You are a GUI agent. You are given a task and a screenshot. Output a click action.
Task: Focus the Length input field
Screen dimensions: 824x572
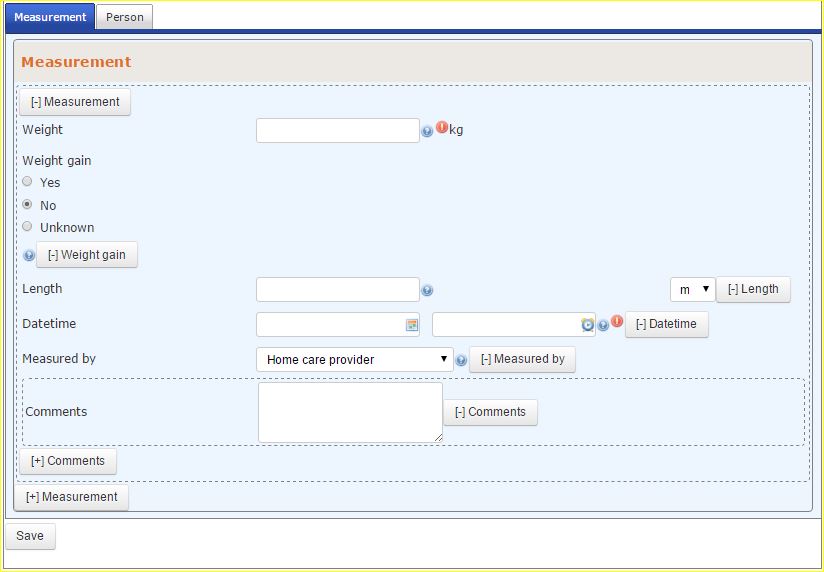(338, 290)
